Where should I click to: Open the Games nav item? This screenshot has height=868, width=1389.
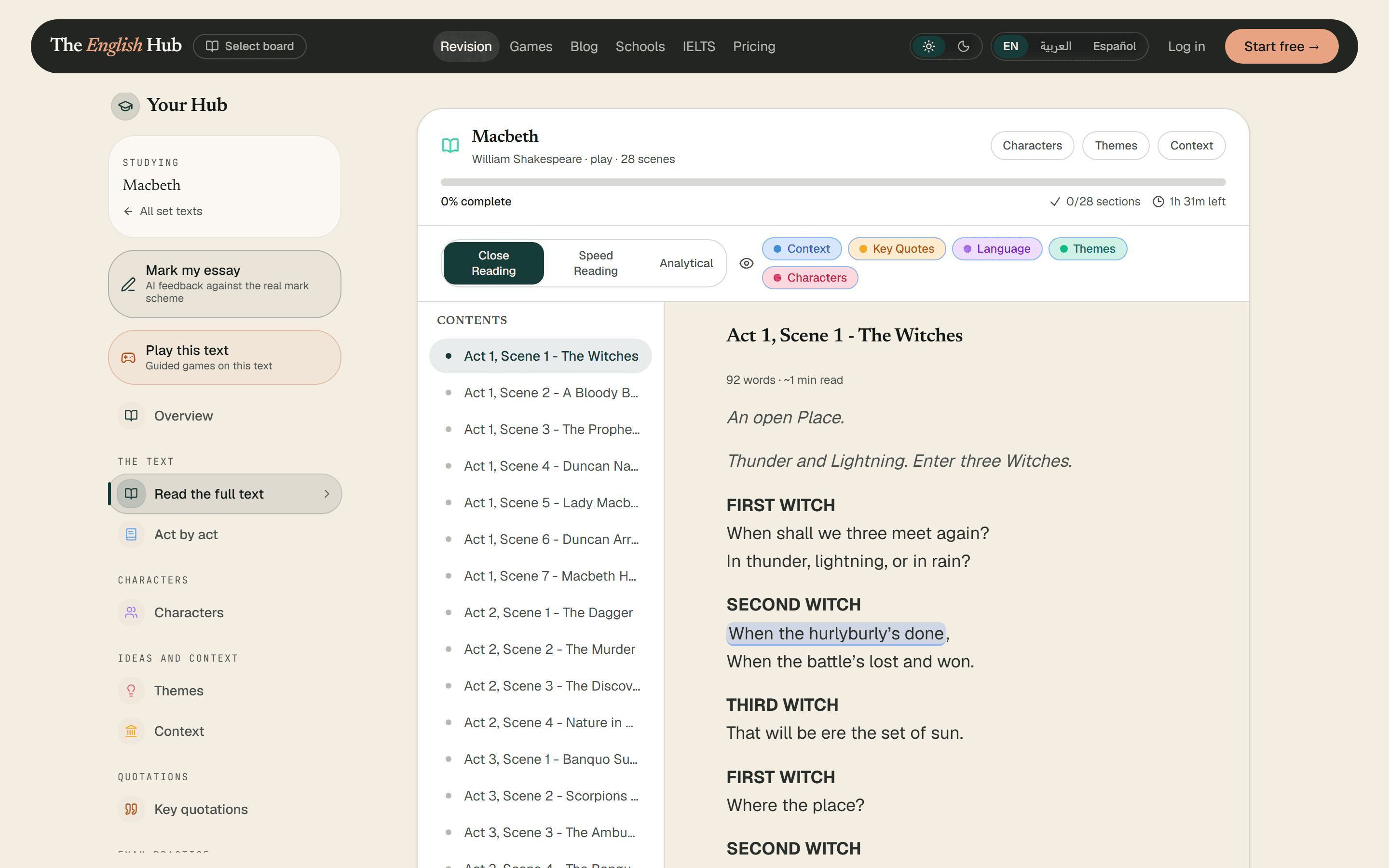click(531, 46)
